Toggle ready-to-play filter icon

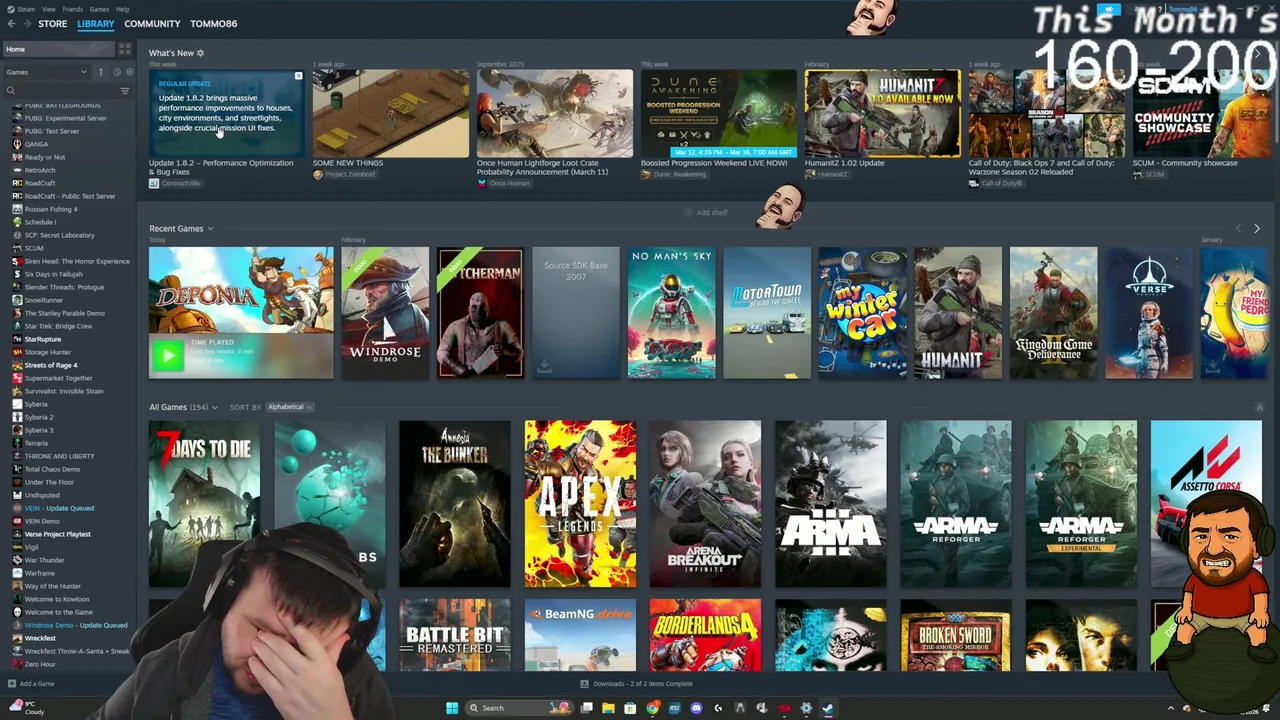tap(129, 72)
